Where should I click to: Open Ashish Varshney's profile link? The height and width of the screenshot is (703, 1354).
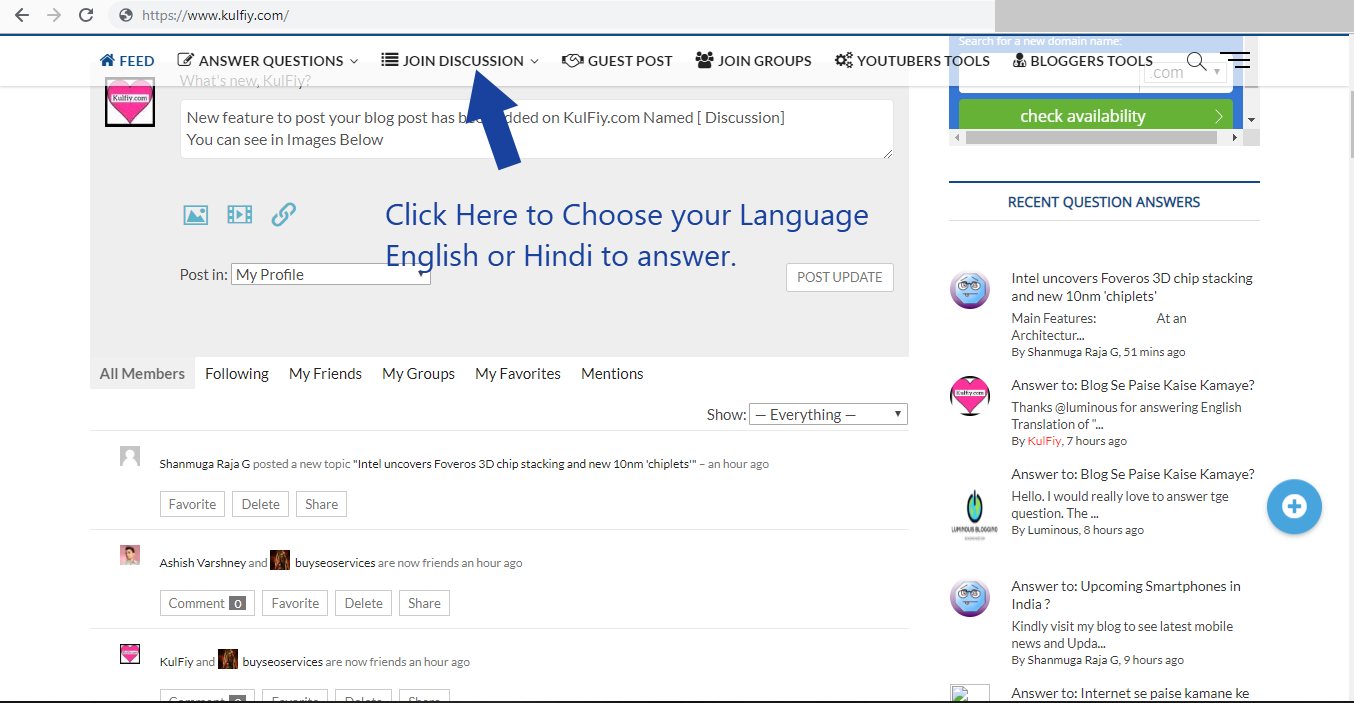(x=203, y=563)
